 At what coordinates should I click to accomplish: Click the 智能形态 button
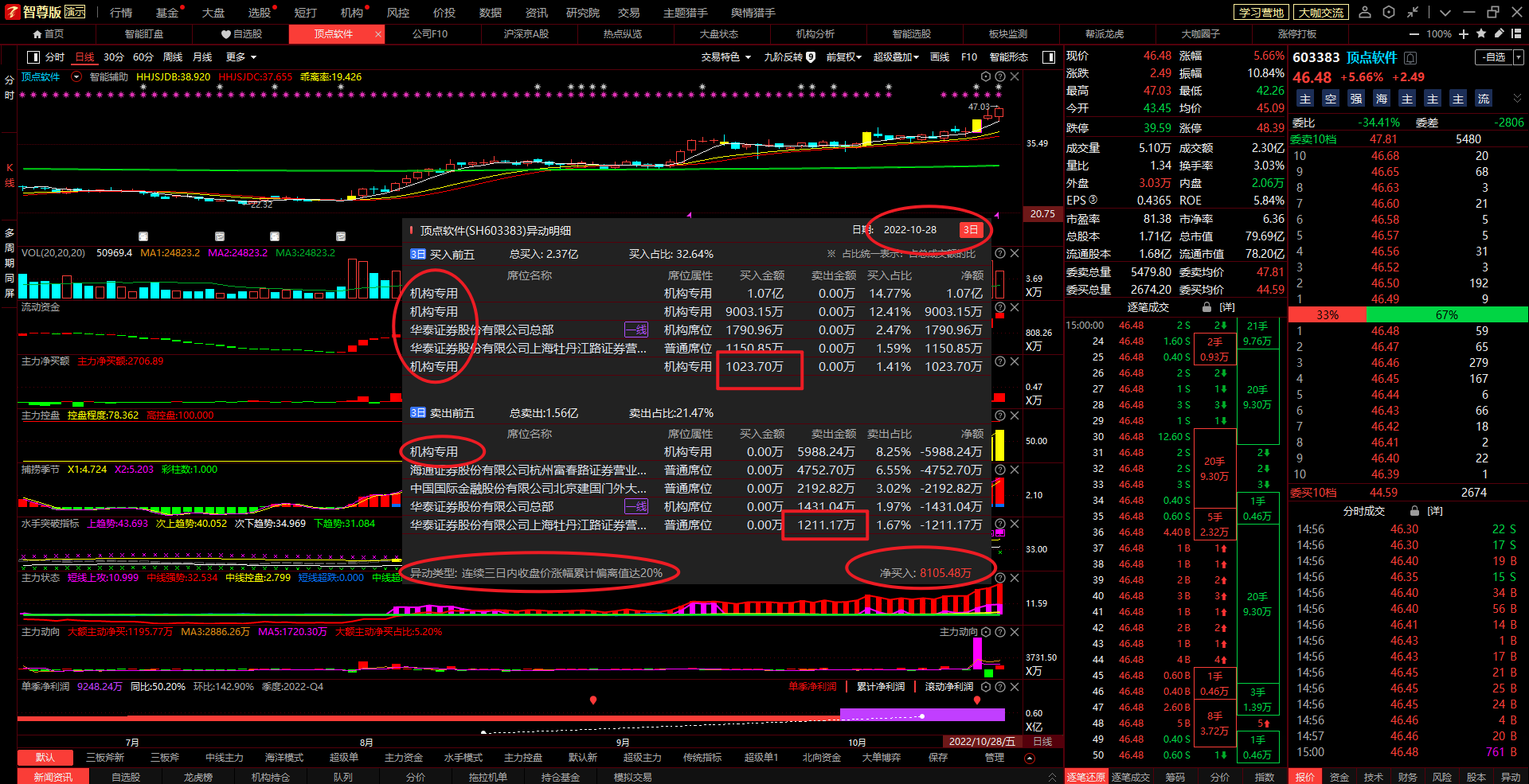click(x=1009, y=57)
